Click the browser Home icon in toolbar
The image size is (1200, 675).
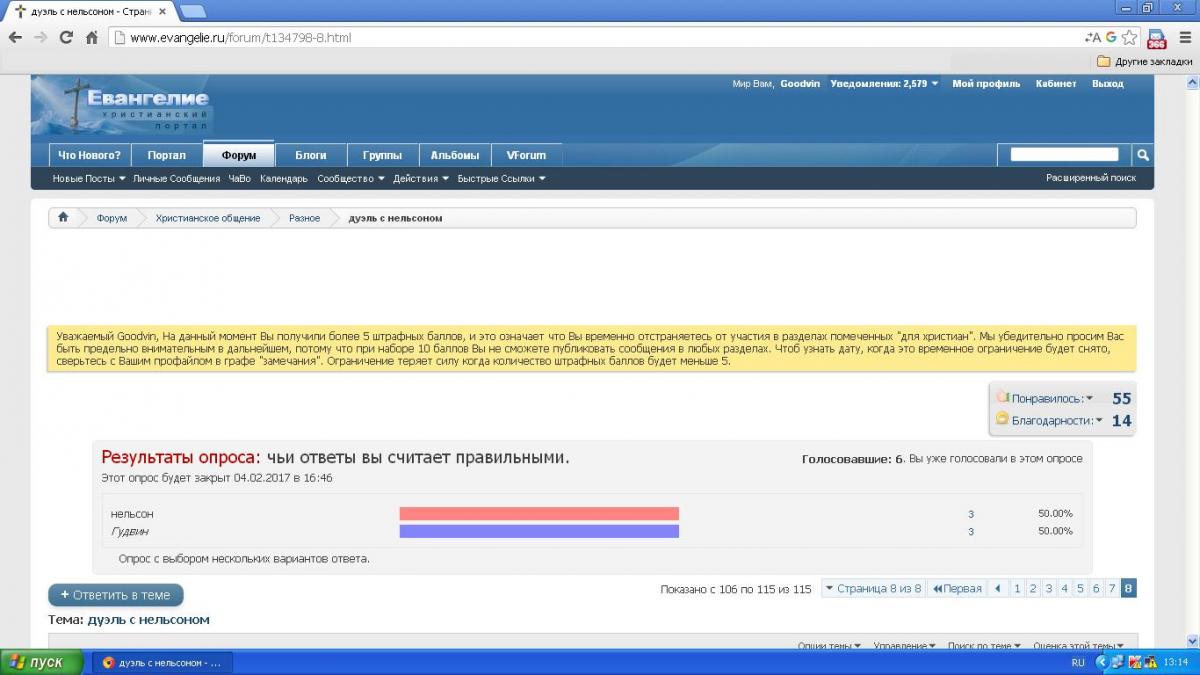coord(92,38)
